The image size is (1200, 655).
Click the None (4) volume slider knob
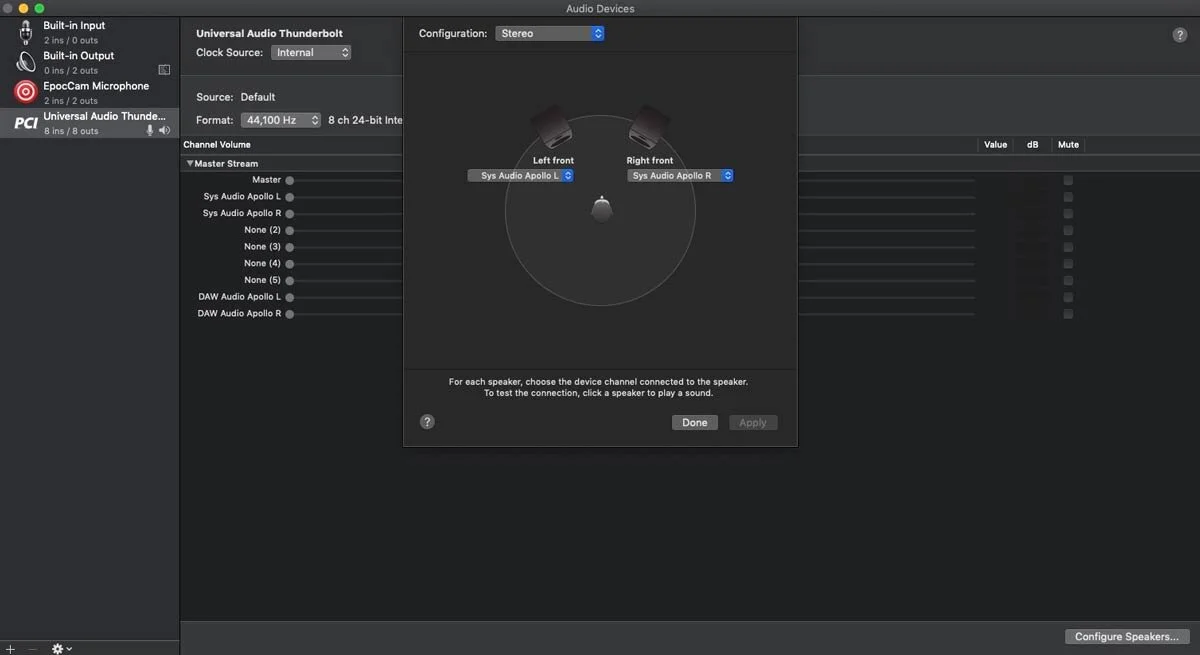(x=290, y=264)
